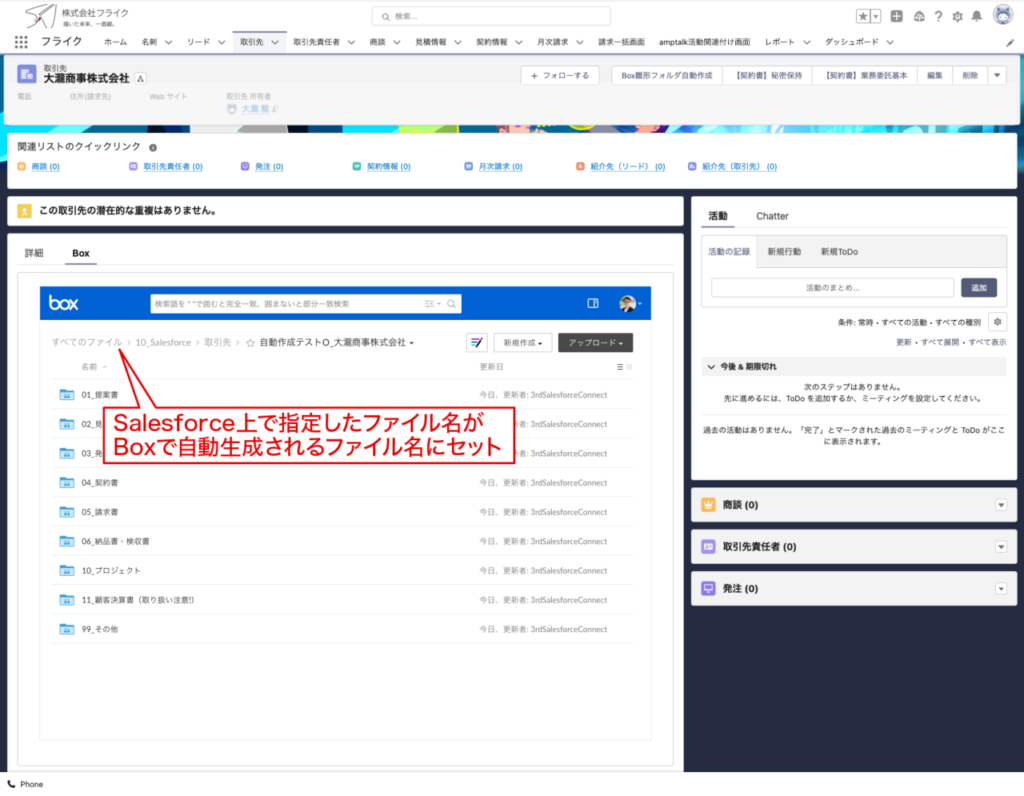
Task: Click the フォローする button
Action: click(x=560, y=76)
